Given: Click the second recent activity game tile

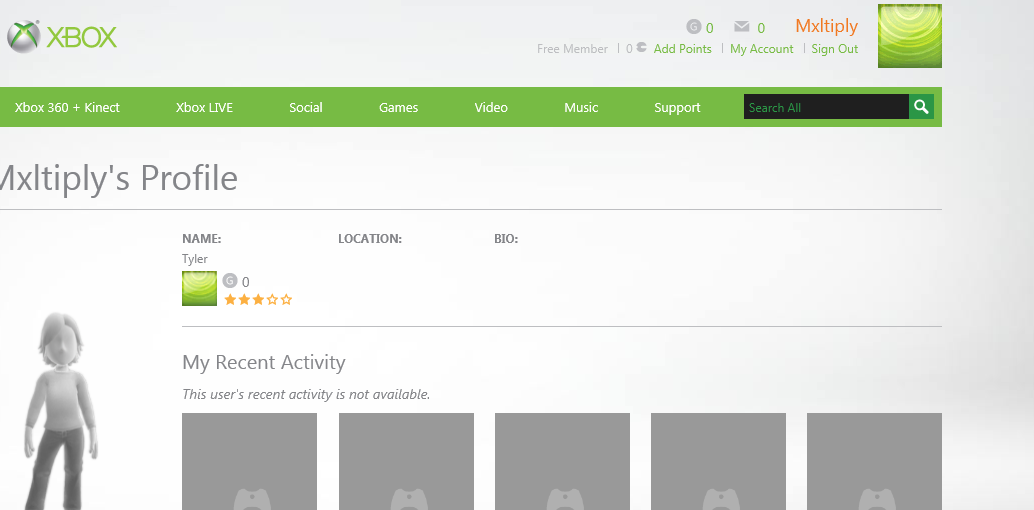Looking at the screenshot, I should (406, 462).
